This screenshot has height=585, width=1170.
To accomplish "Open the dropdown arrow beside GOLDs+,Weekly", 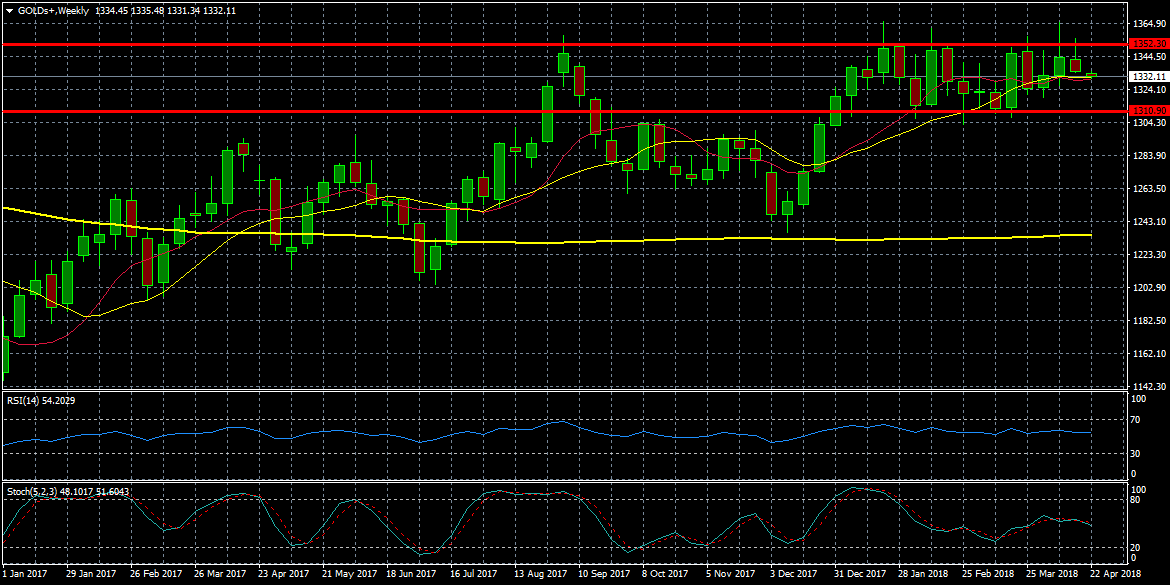I will (9, 10).
